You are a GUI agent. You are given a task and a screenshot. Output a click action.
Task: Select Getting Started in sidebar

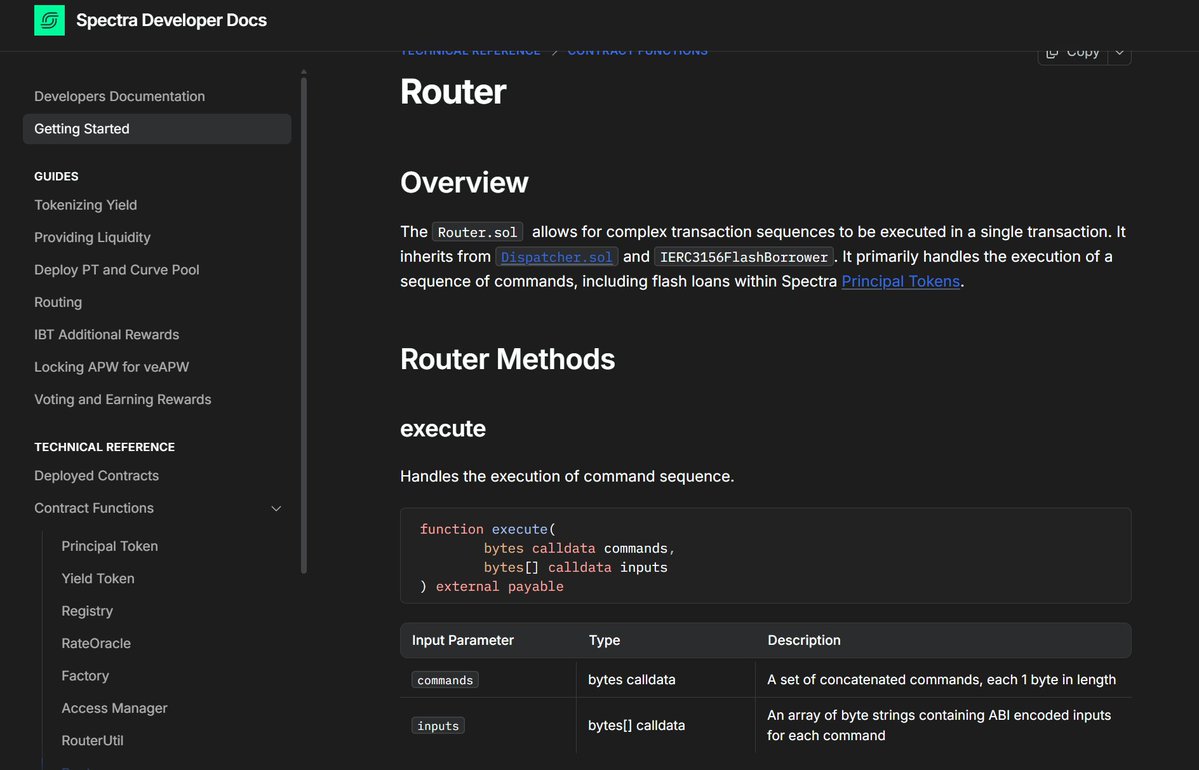[x=157, y=128]
